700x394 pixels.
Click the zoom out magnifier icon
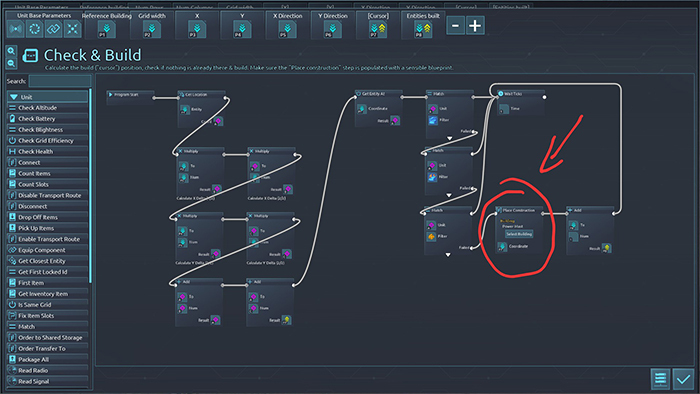tap(11, 63)
